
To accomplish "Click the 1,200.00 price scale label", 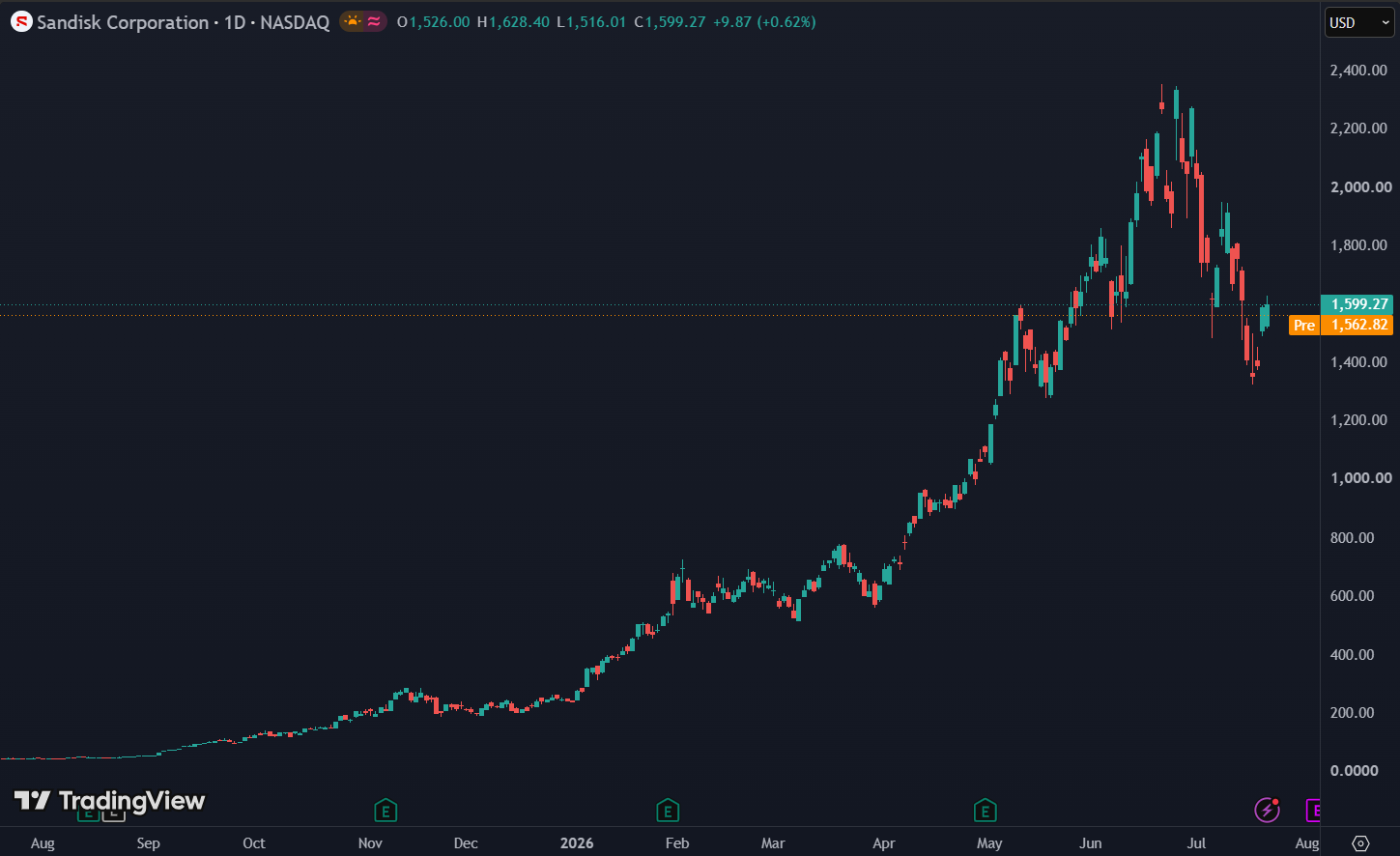I will [1358, 420].
